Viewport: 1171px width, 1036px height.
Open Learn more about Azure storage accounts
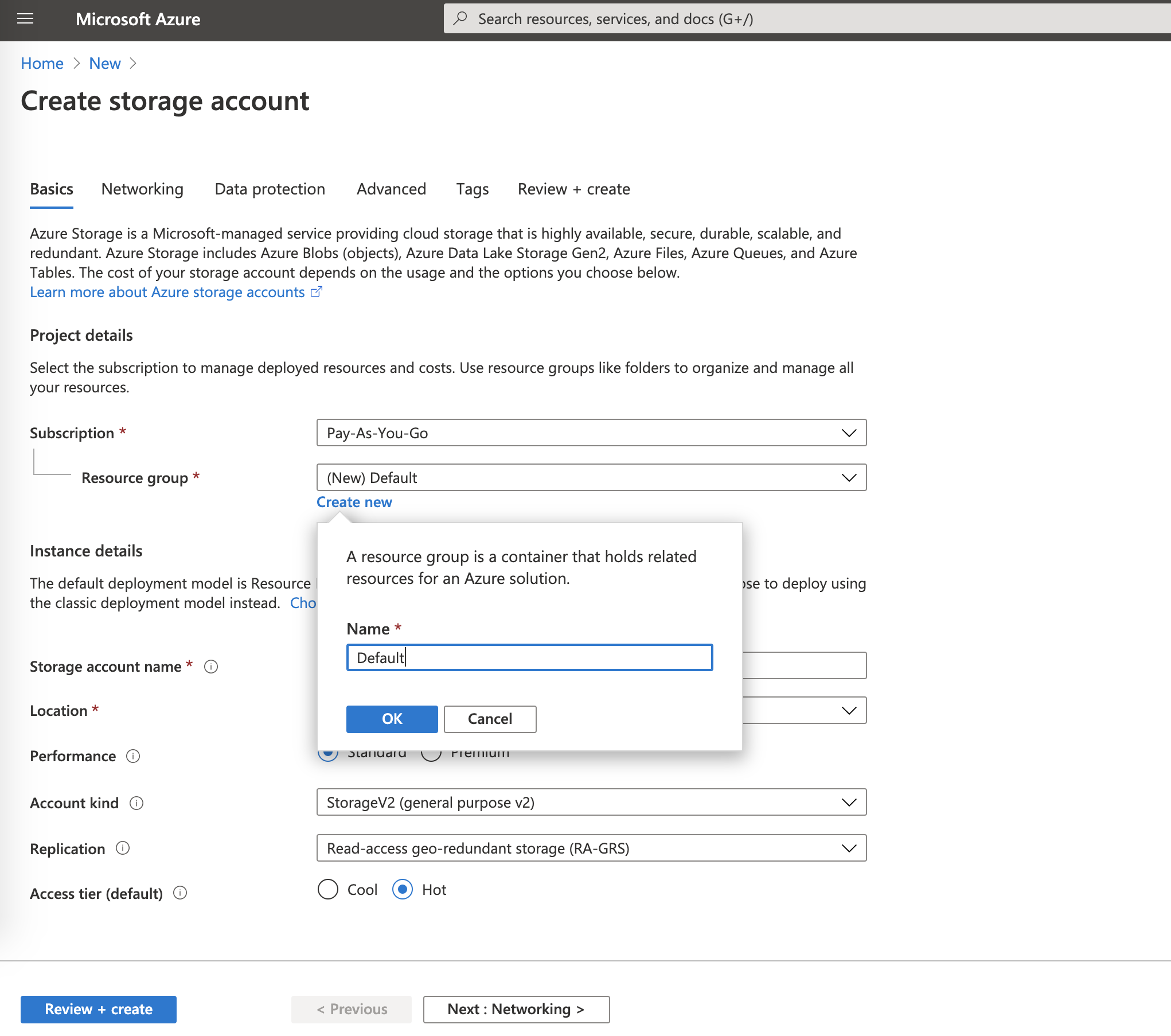(x=167, y=292)
